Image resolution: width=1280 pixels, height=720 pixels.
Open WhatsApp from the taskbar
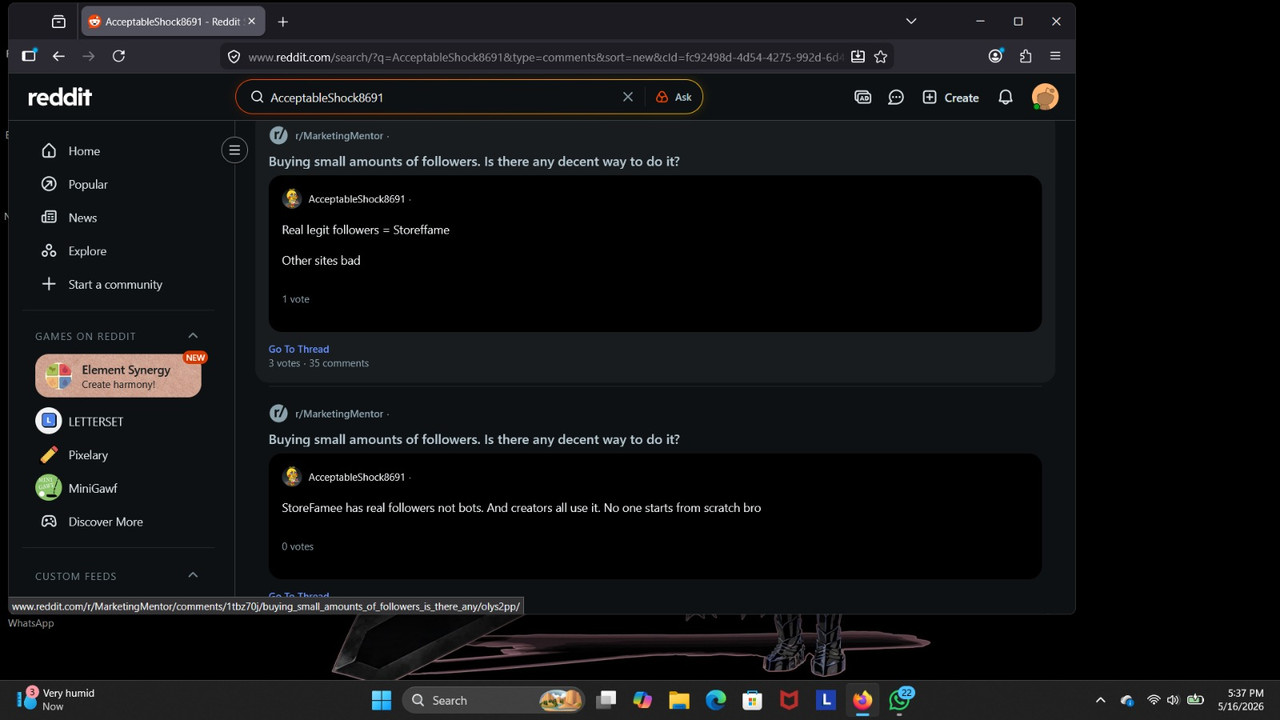pyautogui.click(x=900, y=700)
